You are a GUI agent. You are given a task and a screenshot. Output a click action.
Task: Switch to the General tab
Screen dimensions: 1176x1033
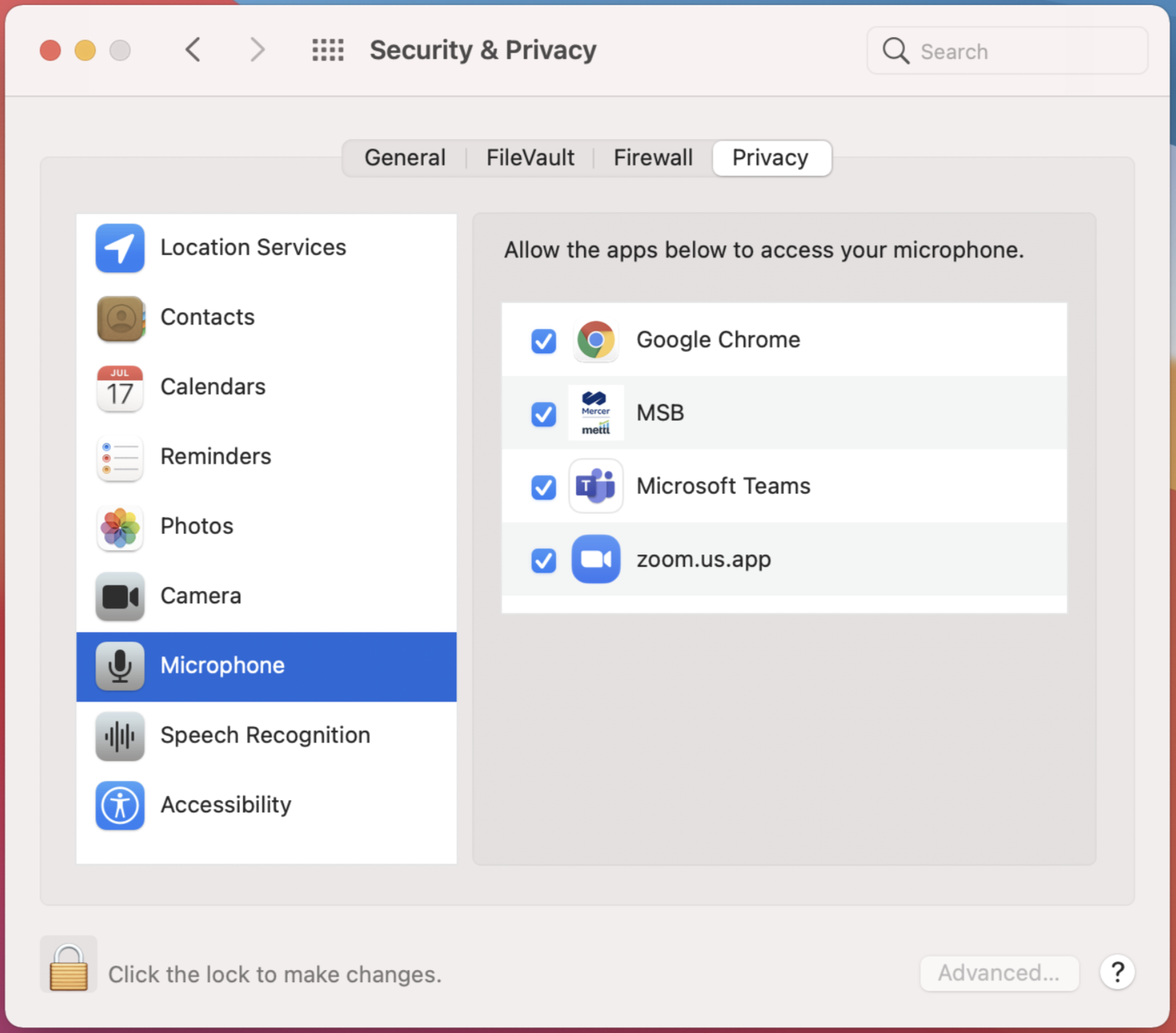point(405,158)
